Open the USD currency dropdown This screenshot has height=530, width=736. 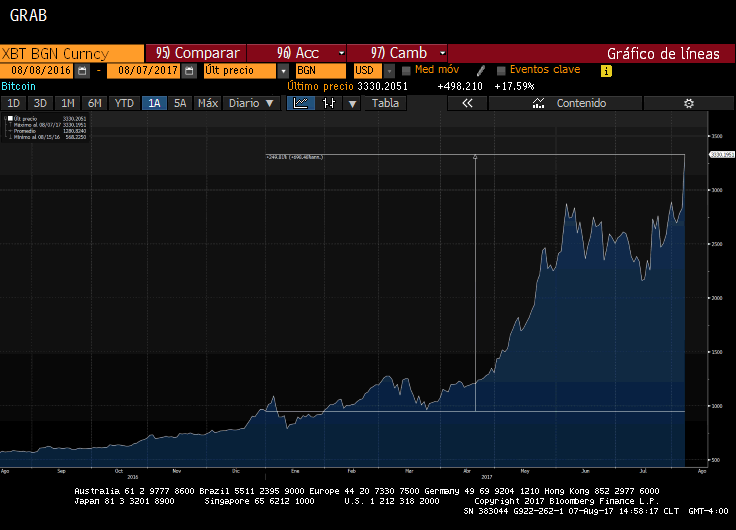(x=389, y=71)
